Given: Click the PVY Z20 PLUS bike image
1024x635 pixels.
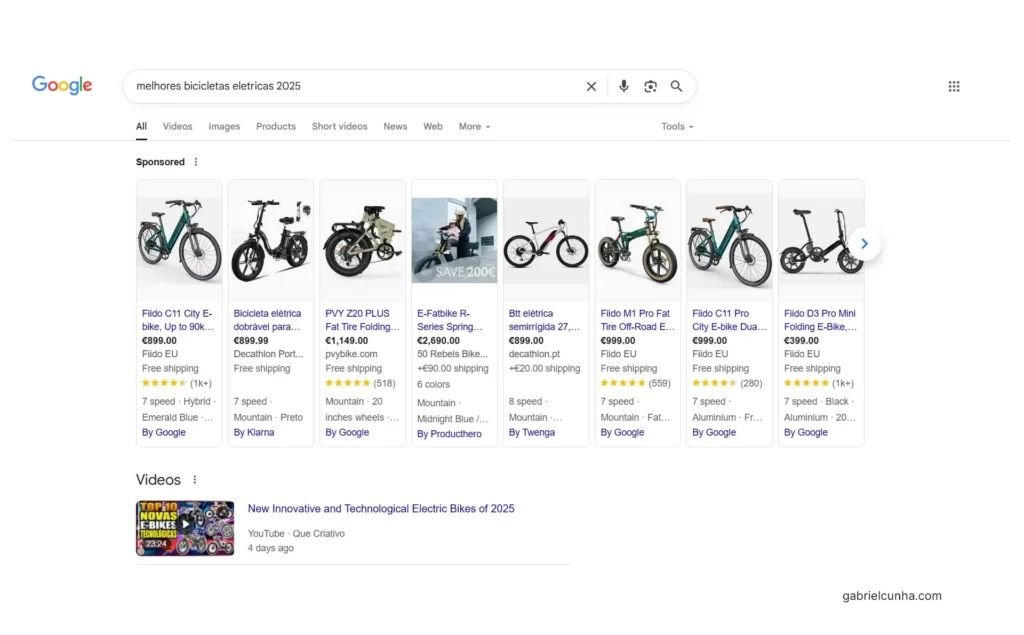Looking at the screenshot, I should point(362,240).
